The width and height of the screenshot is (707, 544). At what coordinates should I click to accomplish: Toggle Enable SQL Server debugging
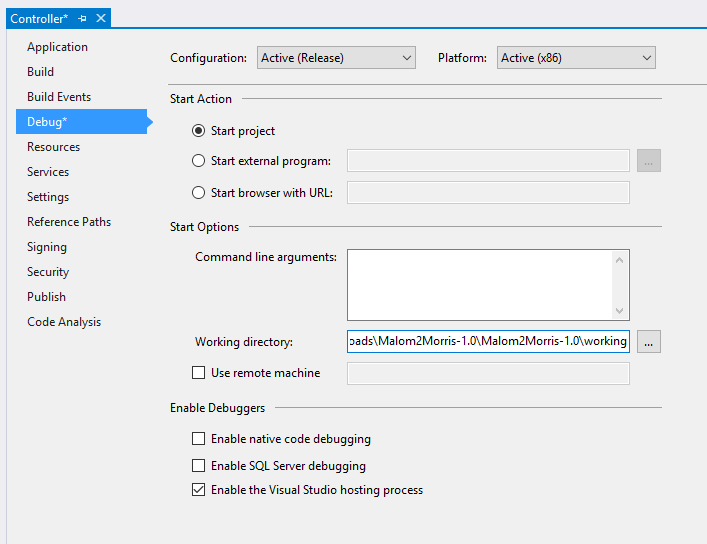[x=198, y=465]
